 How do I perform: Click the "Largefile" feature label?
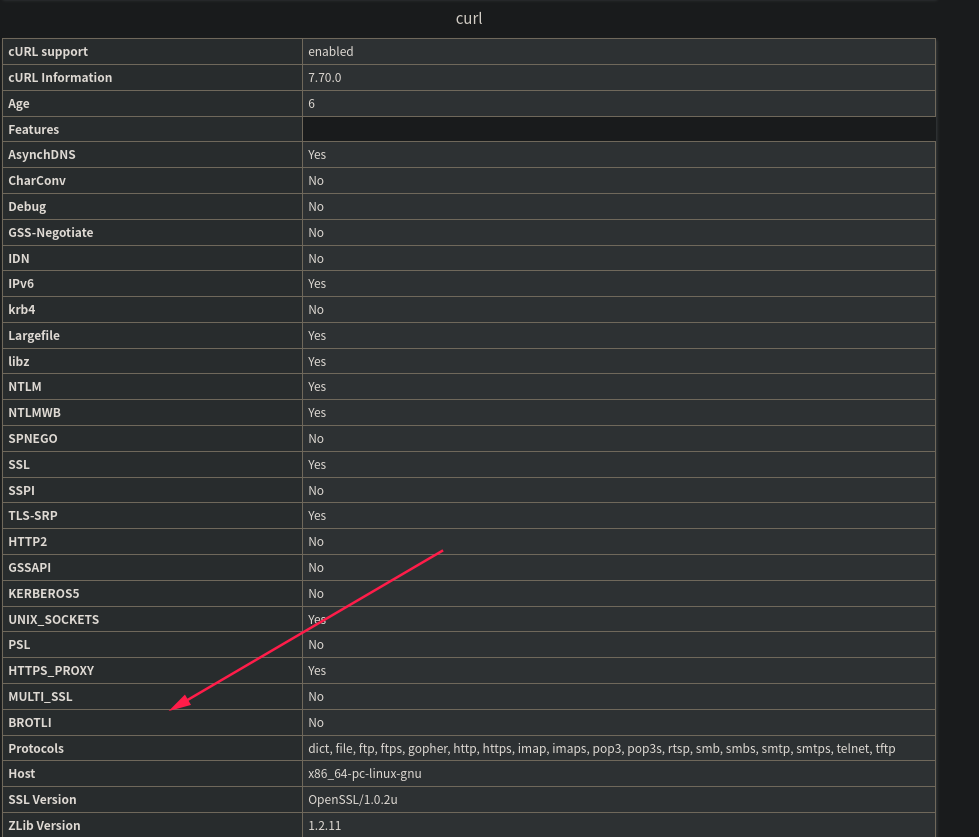point(34,336)
